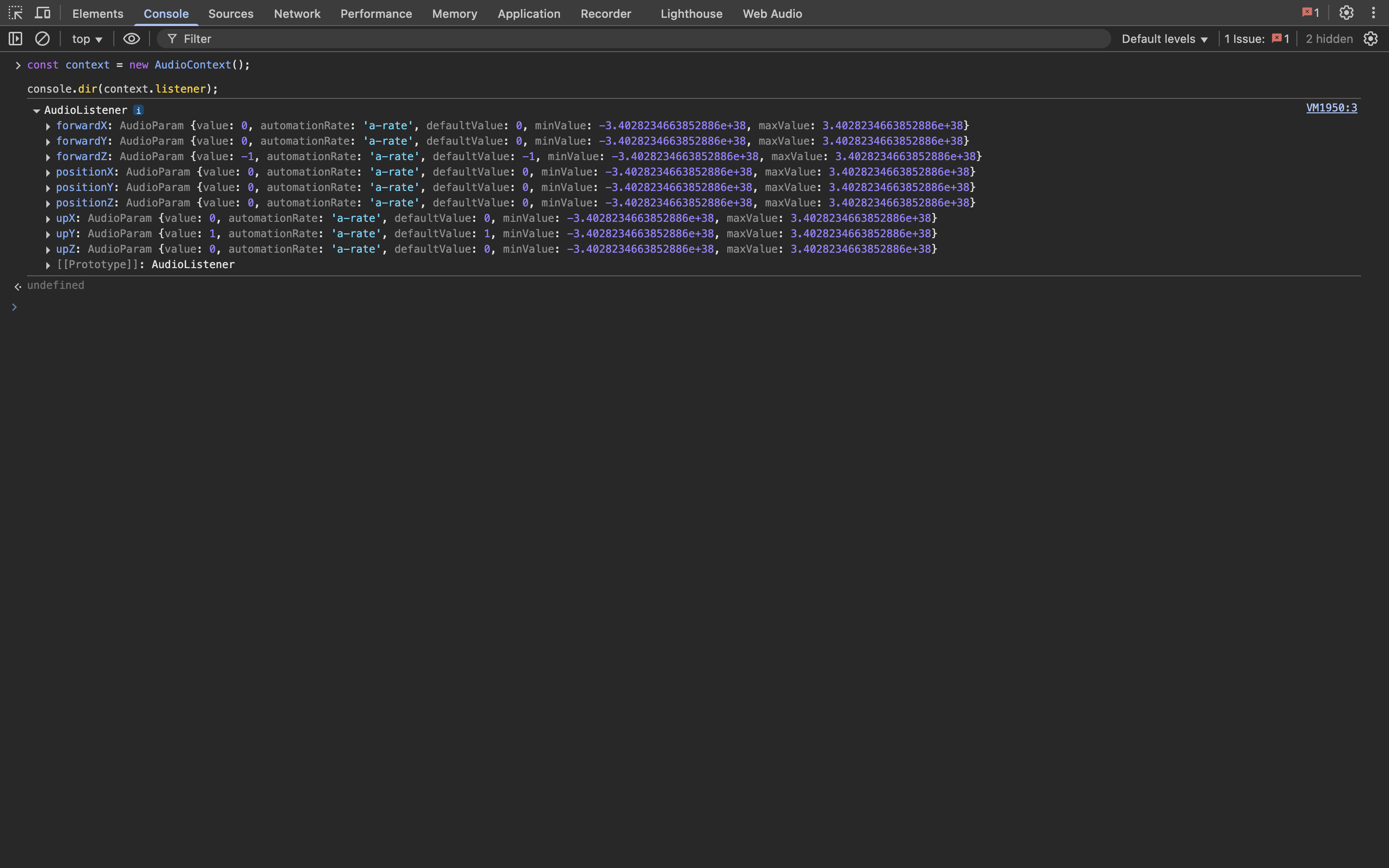Expand the forwardX AudioParam
This screenshot has width=1389, height=868.
pos(48,126)
